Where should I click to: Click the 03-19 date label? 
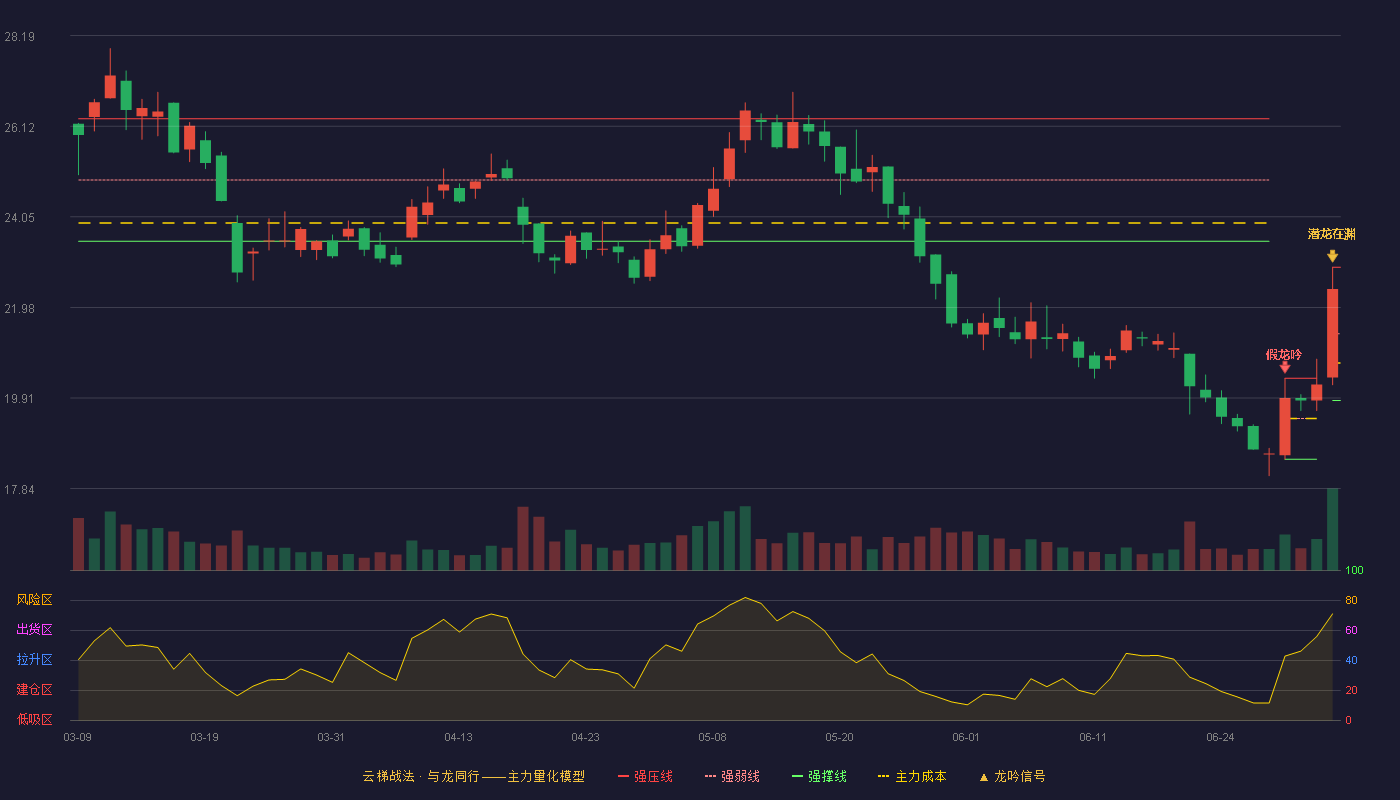coord(204,737)
